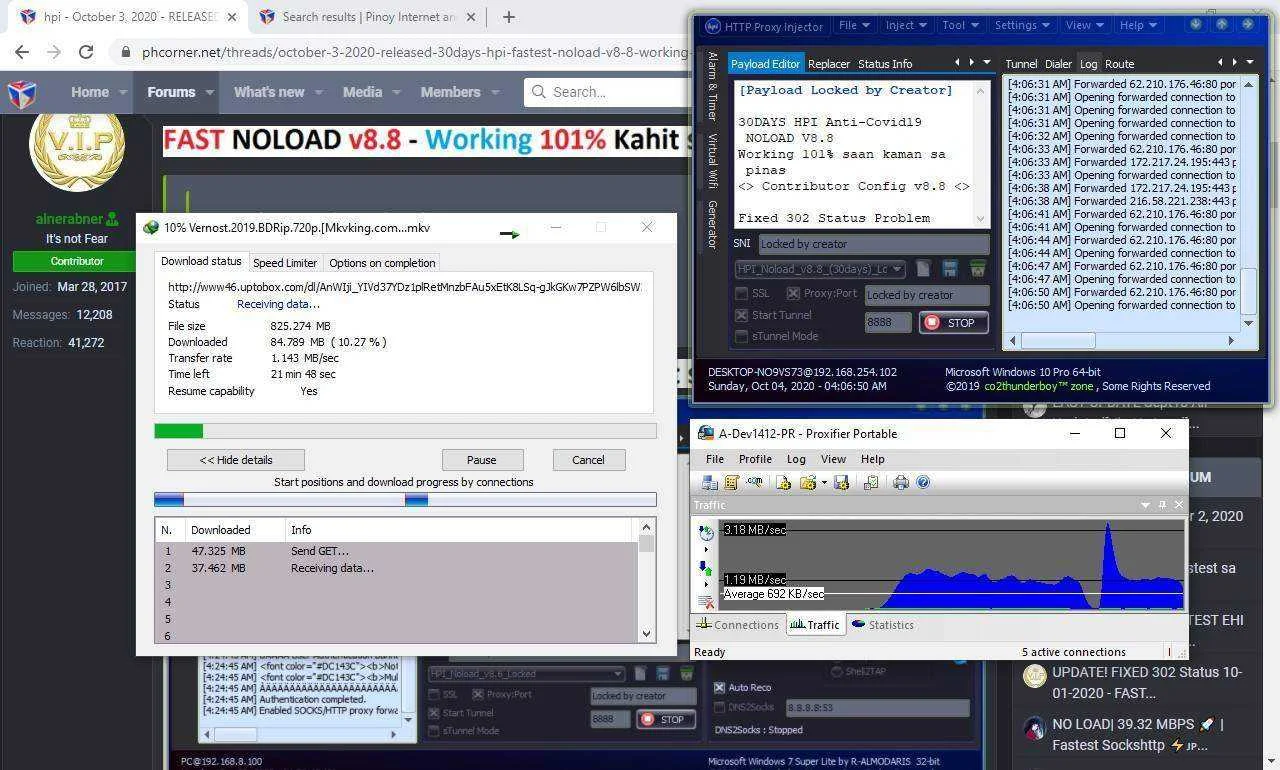Open Proxification Rules icon in Proxifier
The height and width of the screenshot is (770, 1280).
[x=731, y=482]
